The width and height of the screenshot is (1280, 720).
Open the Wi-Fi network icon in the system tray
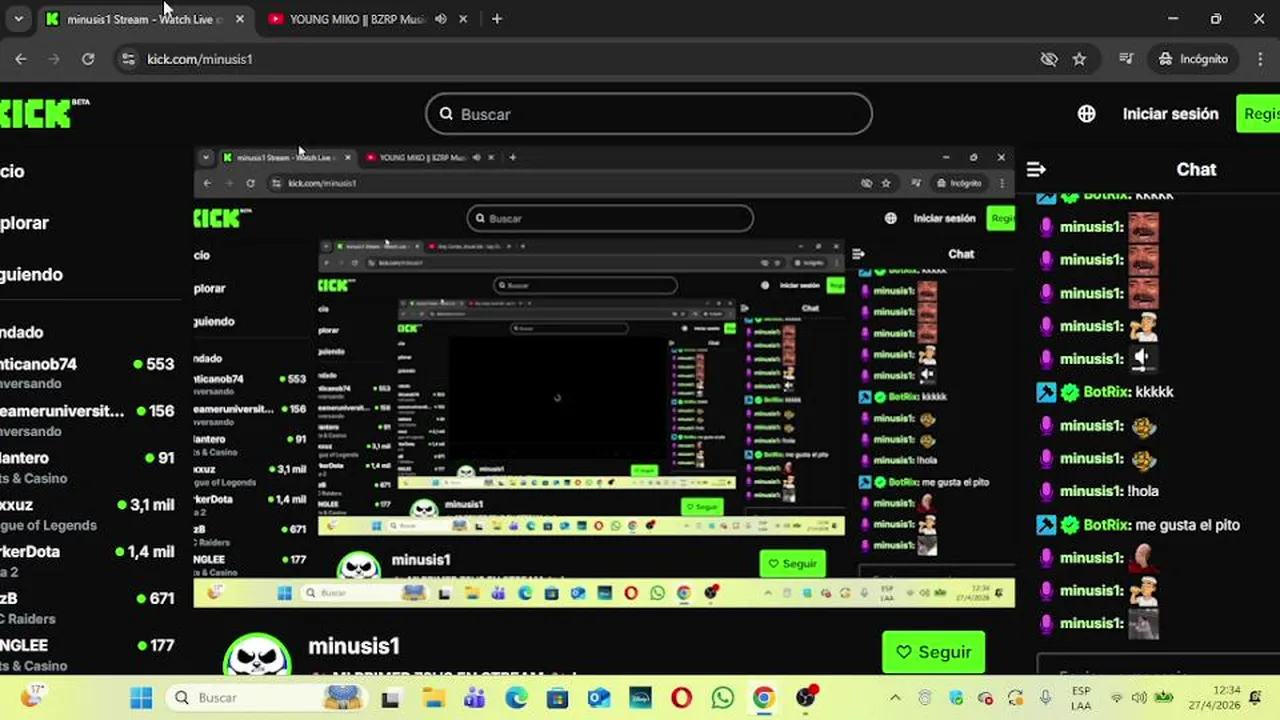[1117, 698]
